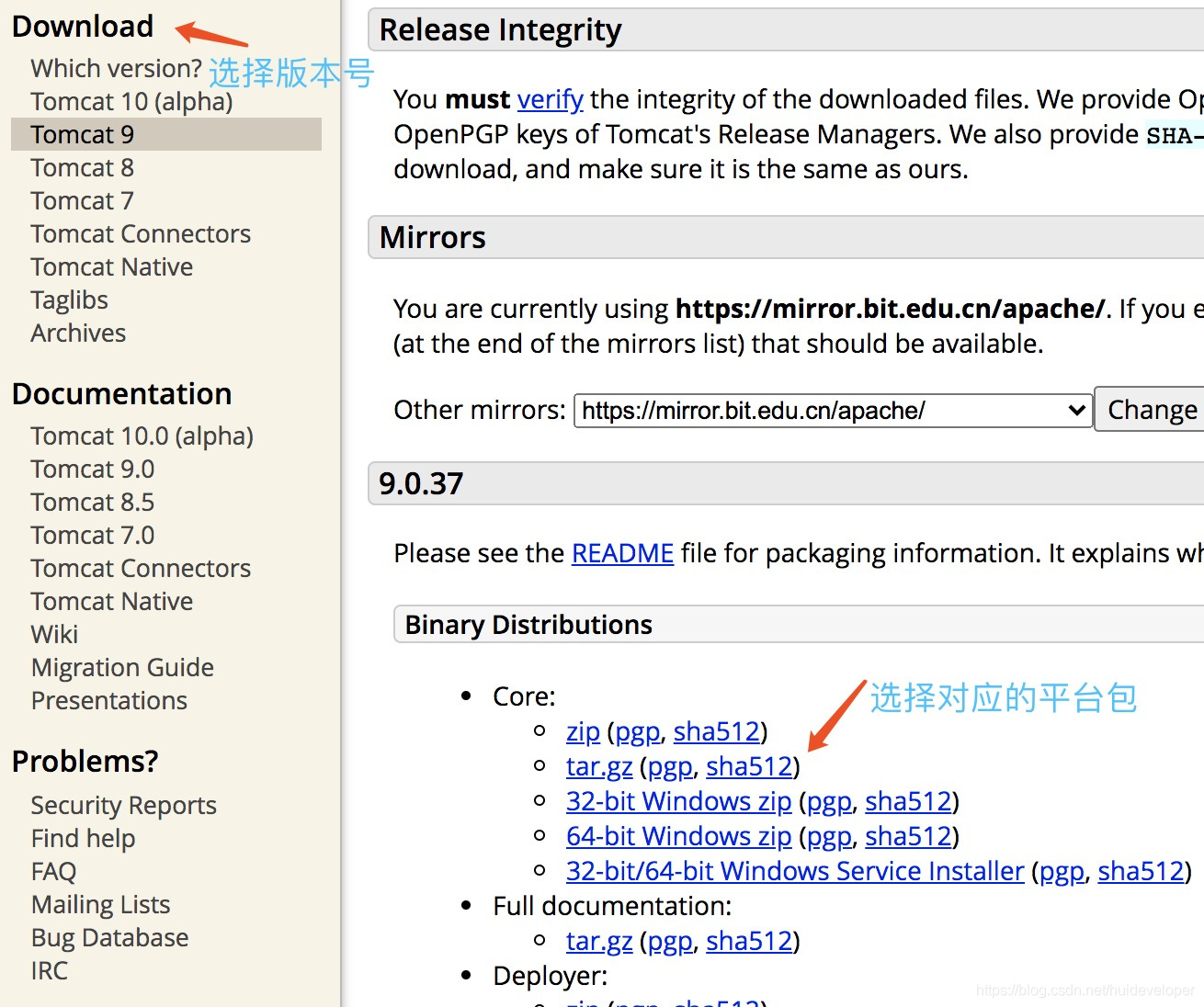This screenshot has width=1204, height=1007.
Task: Open sha512 for 32-bit Windows zip
Action: 908,801
